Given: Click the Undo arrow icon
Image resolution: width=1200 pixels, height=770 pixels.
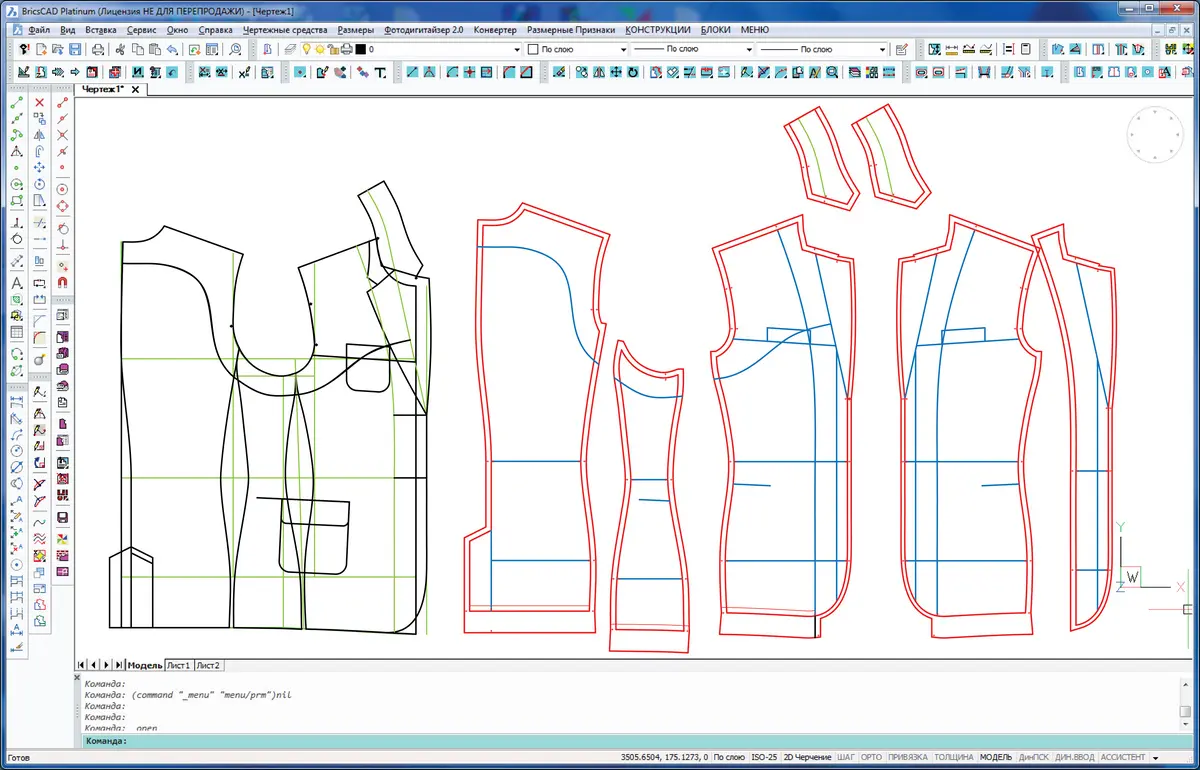Looking at the screenshot, I should click(174, 49).
